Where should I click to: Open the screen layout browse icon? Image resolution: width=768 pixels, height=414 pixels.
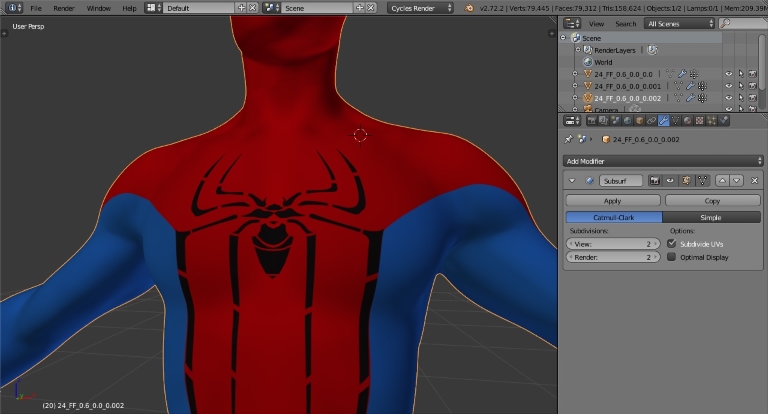(x=154, y=8)
